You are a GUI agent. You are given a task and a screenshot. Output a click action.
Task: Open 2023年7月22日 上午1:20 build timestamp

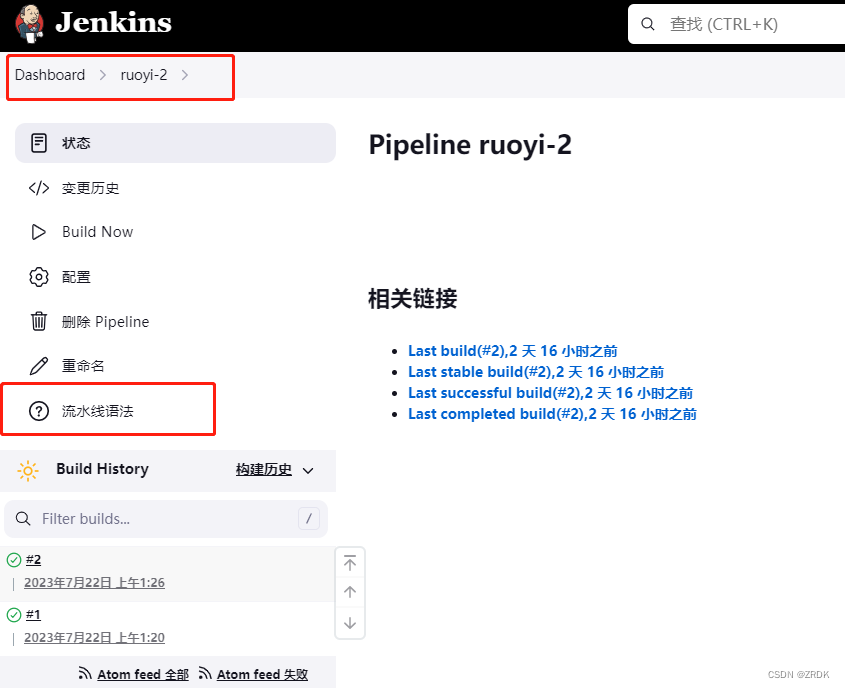click(94, 637)
